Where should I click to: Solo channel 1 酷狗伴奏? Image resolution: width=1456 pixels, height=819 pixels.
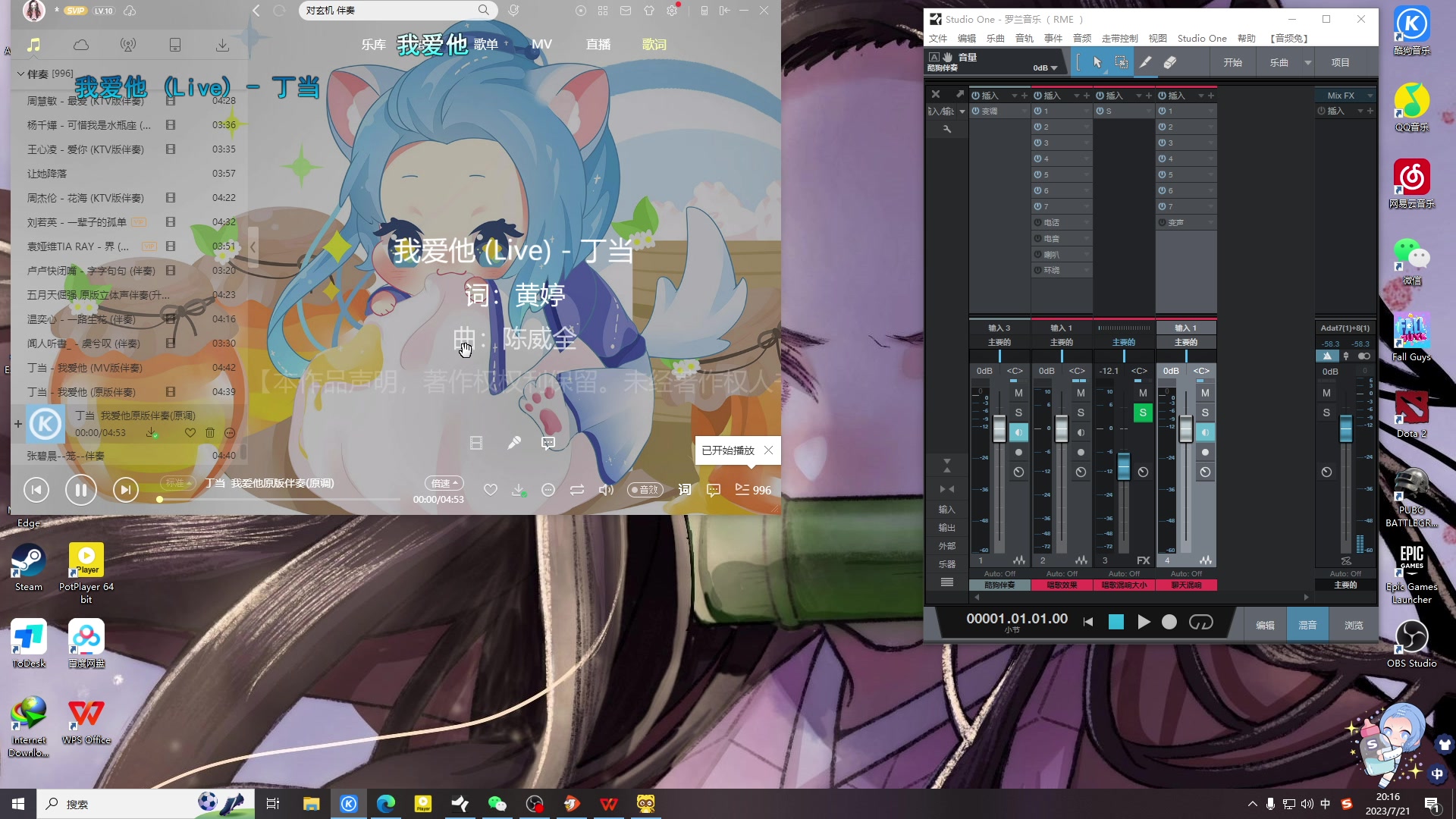(x=1018, y=413)
